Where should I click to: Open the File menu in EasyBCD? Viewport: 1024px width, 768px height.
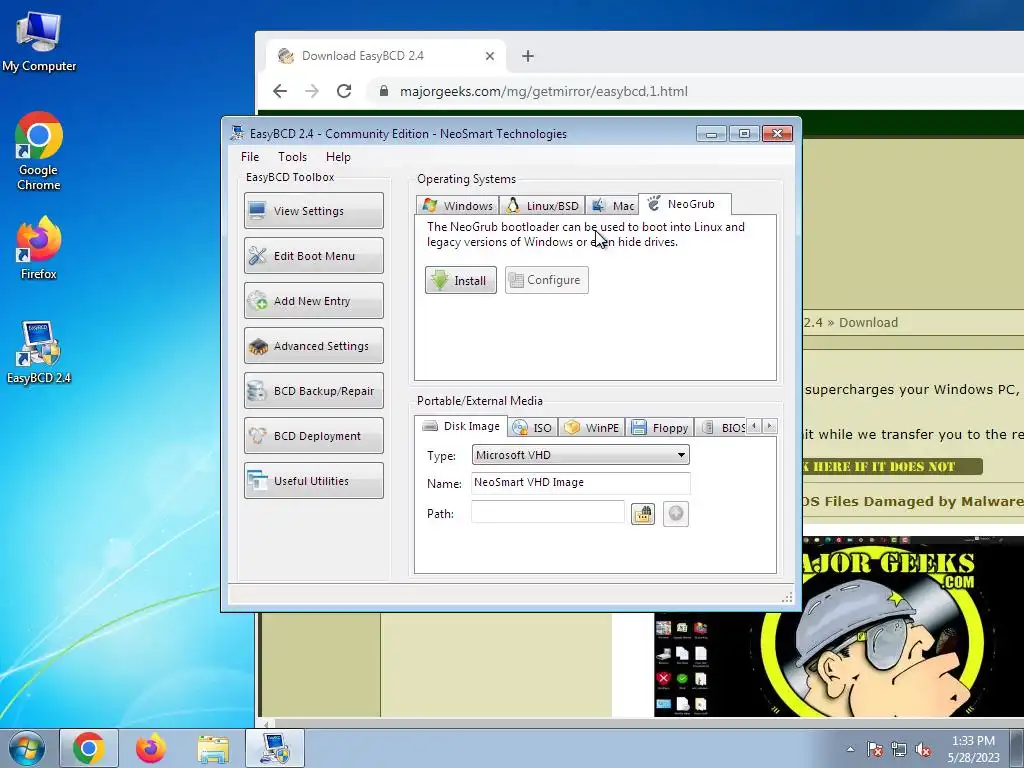[x=249, y=157]
